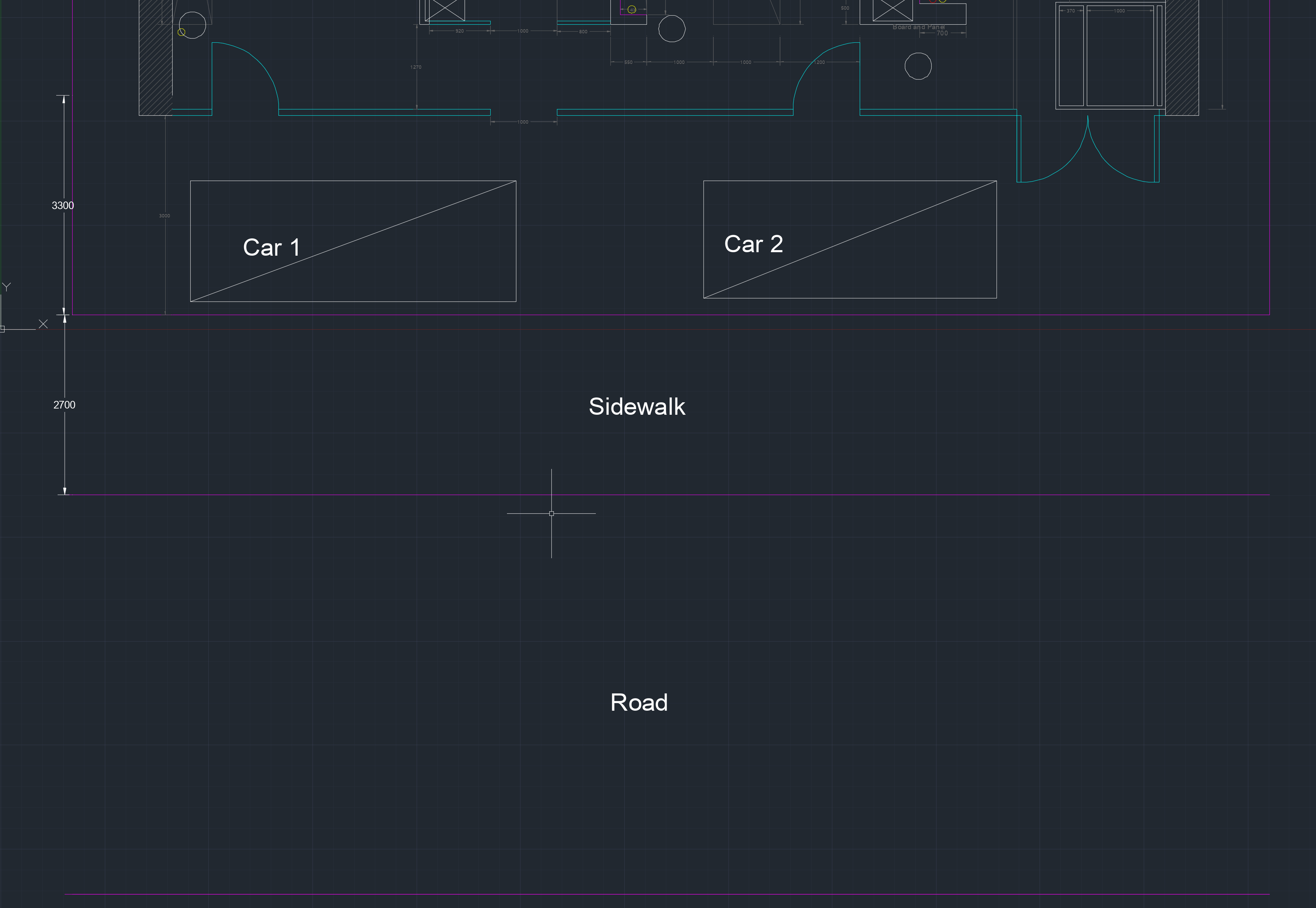Select the 2700 dimension text
This screenshot has height=908, width=1316.
click(x=64, y=405)
